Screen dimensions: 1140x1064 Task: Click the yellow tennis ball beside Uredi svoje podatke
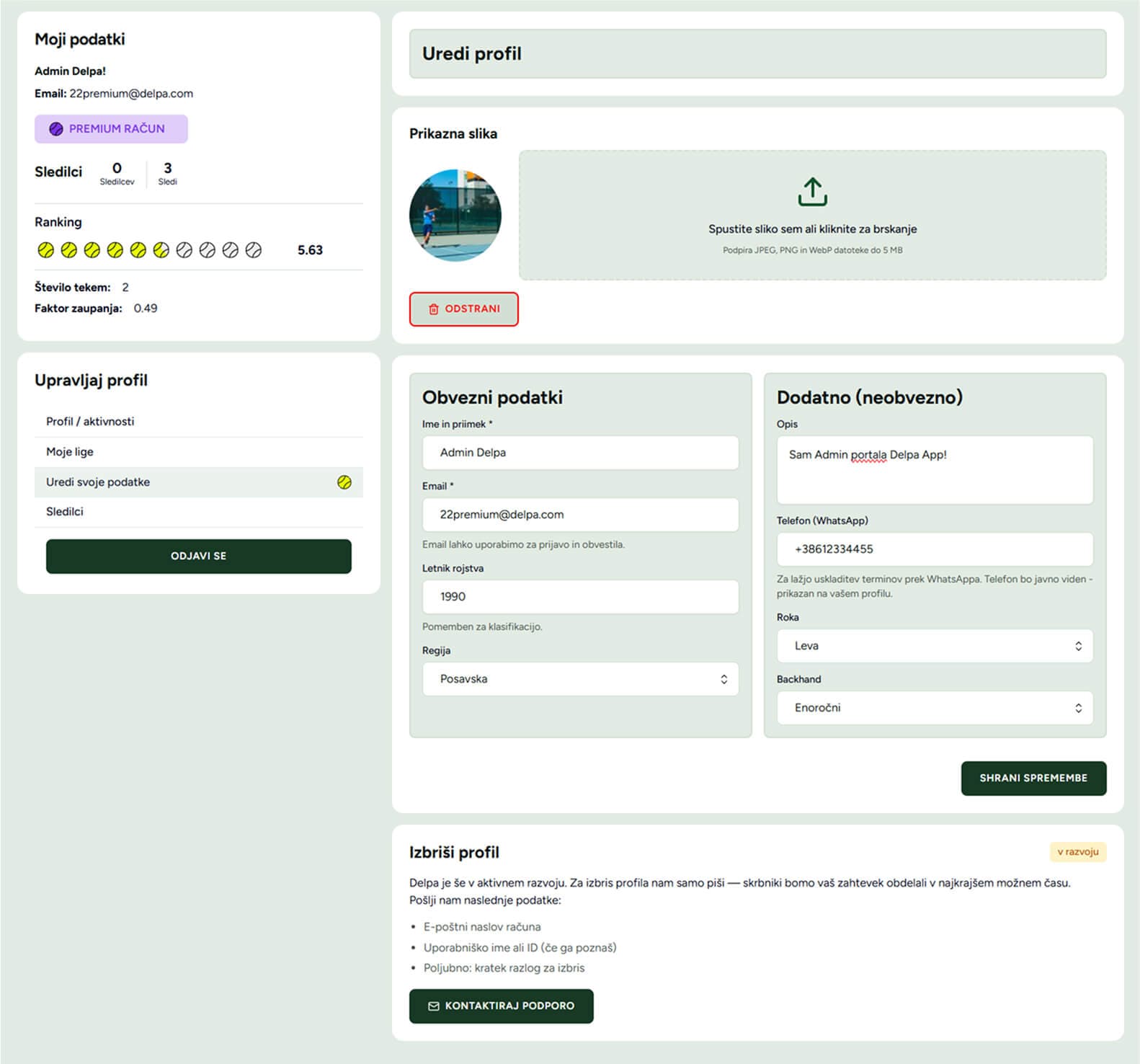click(344, 482)
